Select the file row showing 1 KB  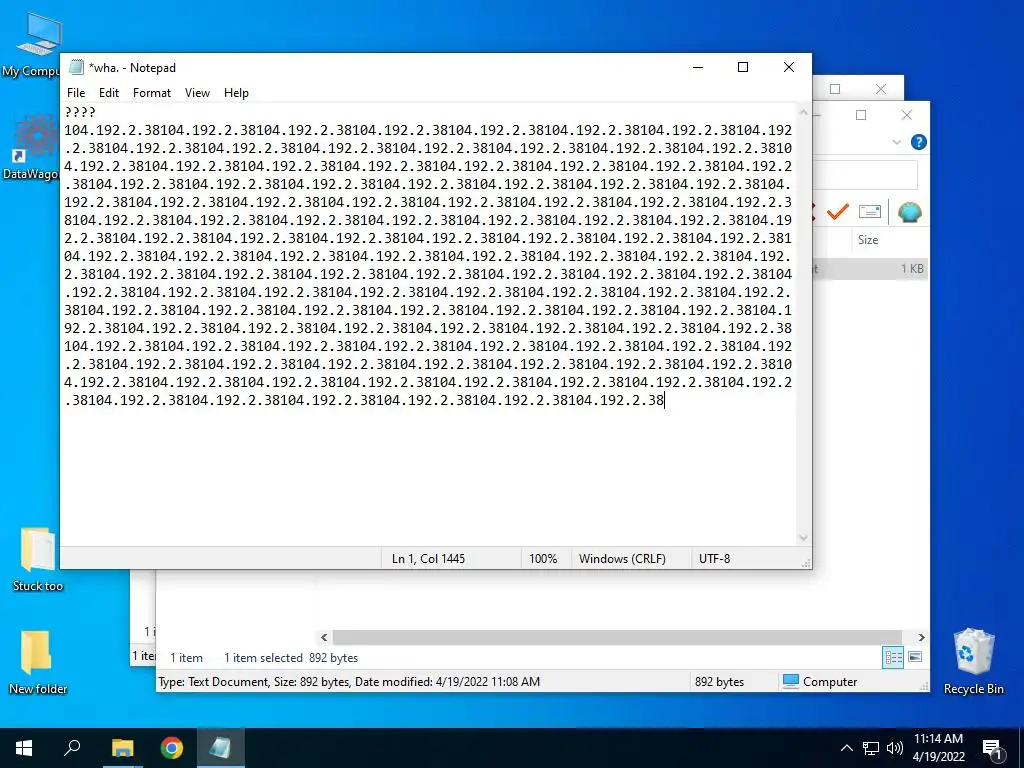869,268
